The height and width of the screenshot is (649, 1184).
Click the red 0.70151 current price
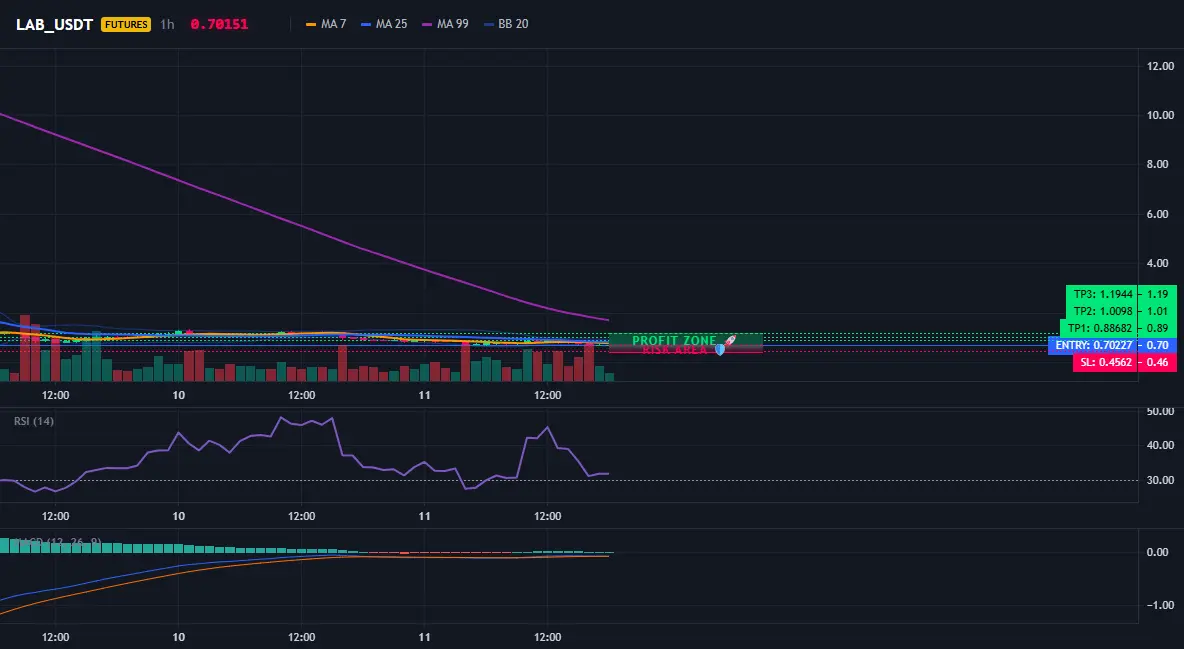[x=219, y=24]
